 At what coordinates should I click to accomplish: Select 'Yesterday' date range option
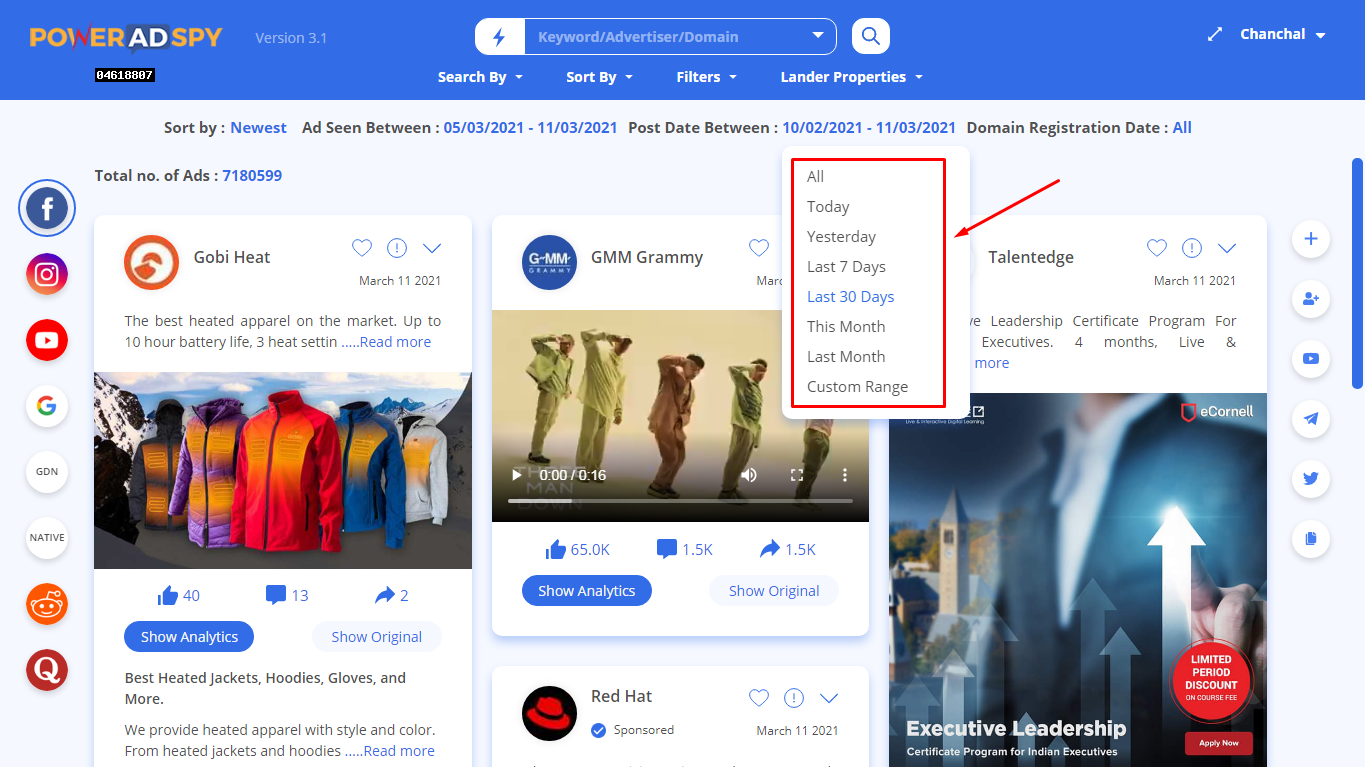tap(841, 237)
